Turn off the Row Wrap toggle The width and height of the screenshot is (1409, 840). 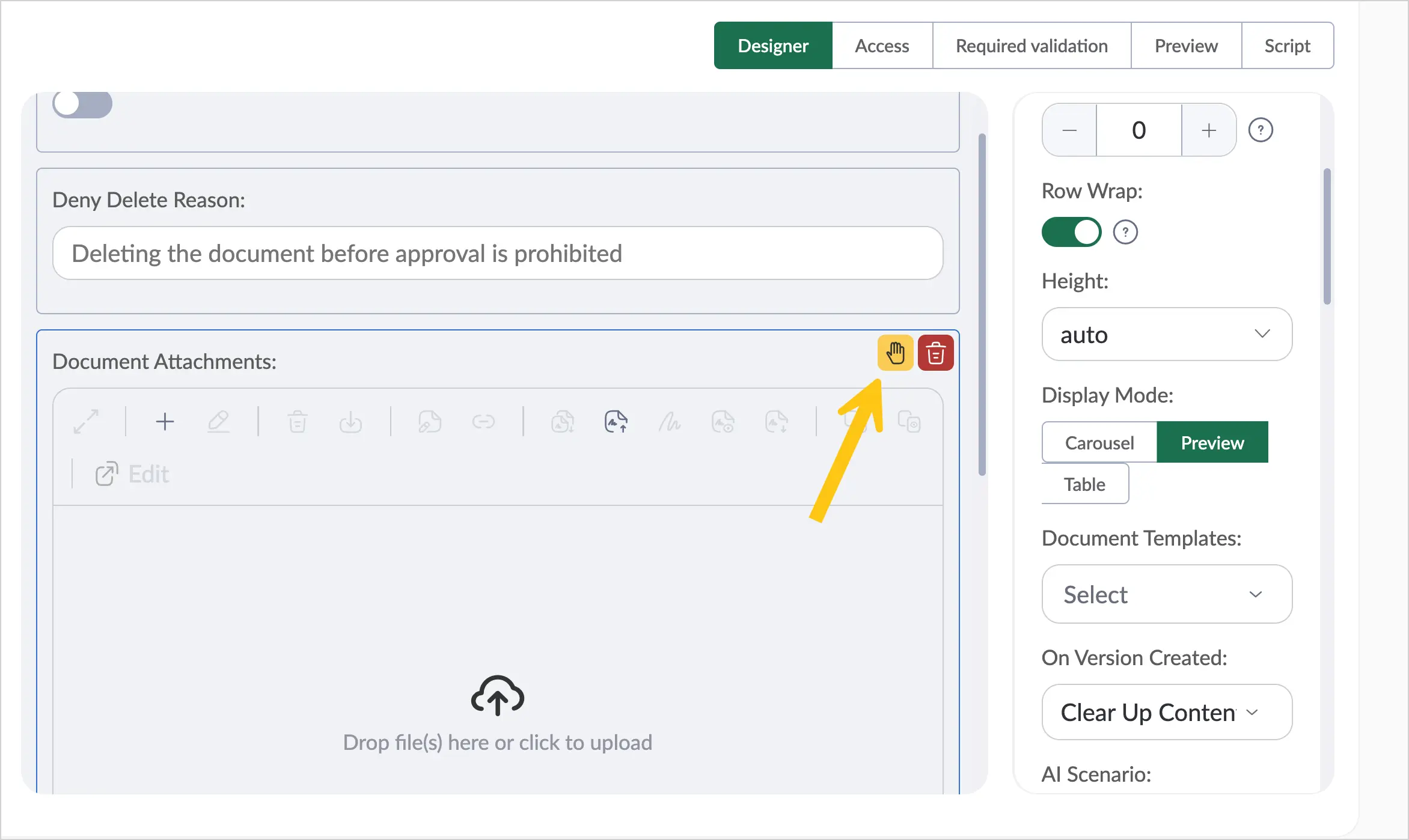pos(1071,232)
